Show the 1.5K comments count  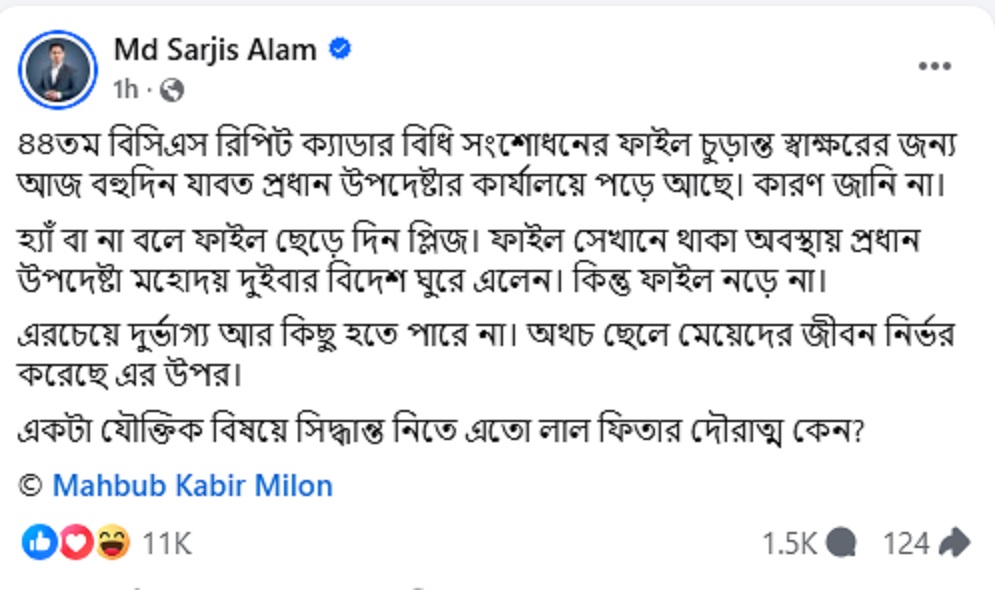pos(789,543)
